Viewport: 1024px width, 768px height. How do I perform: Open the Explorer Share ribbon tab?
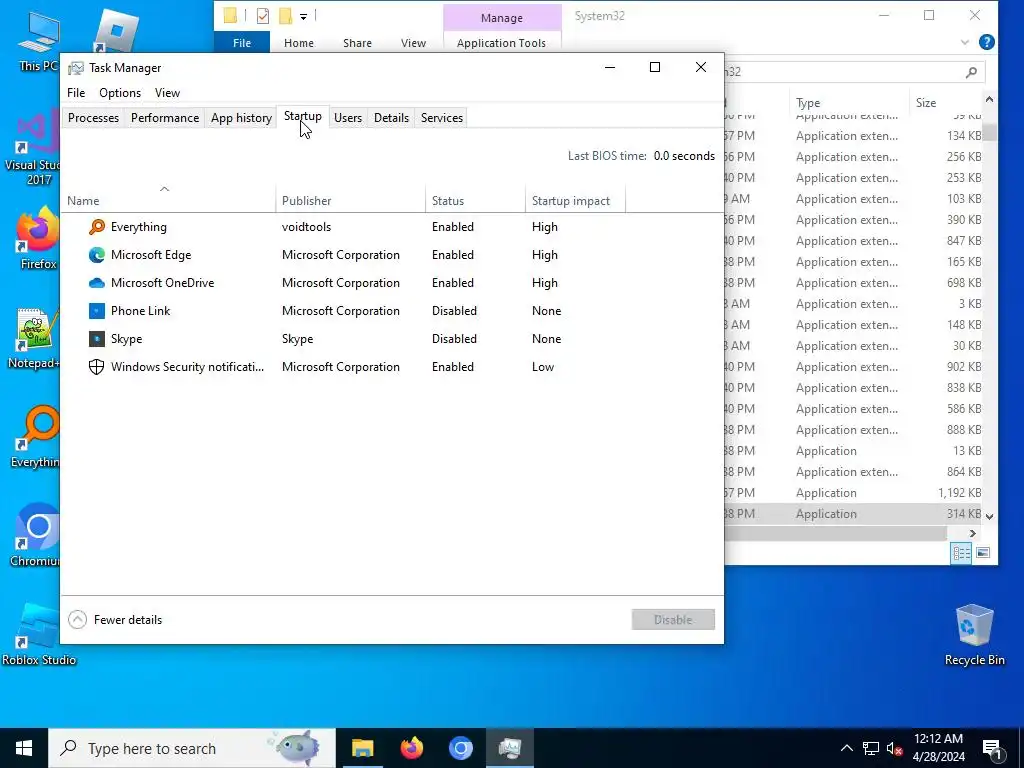[357, 42]
